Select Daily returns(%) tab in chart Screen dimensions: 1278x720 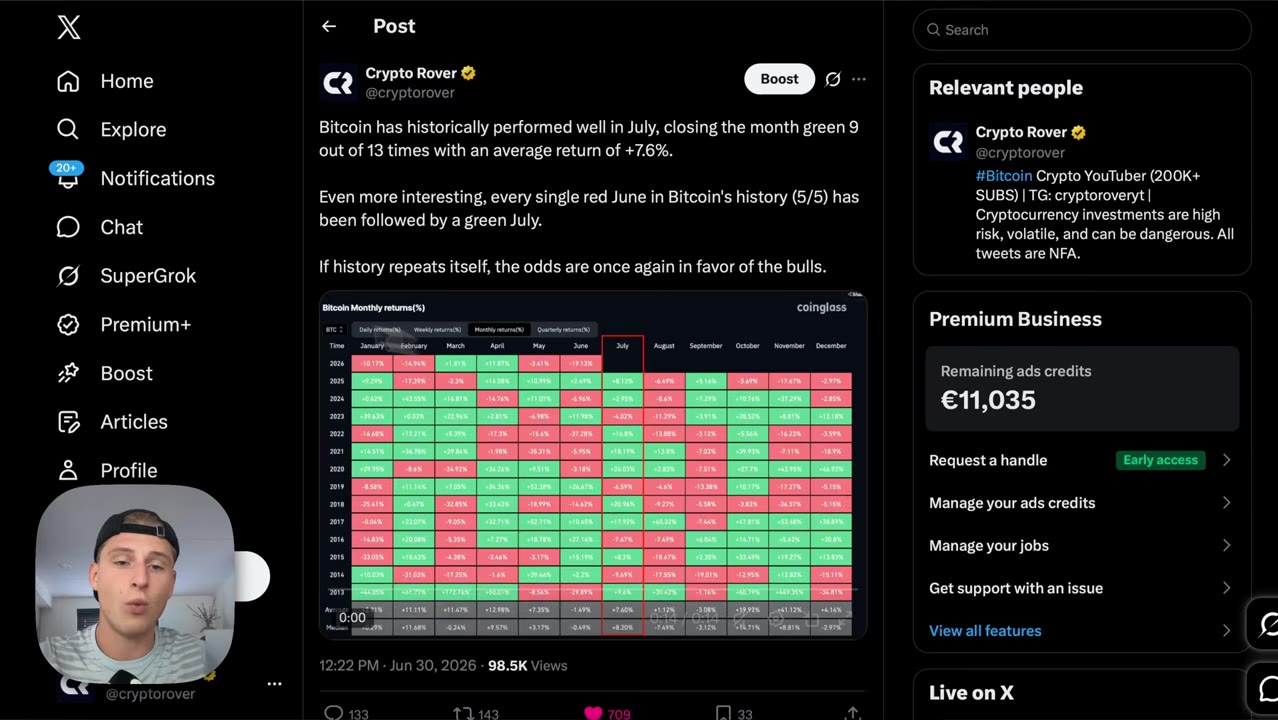click(x=380, y=329)
